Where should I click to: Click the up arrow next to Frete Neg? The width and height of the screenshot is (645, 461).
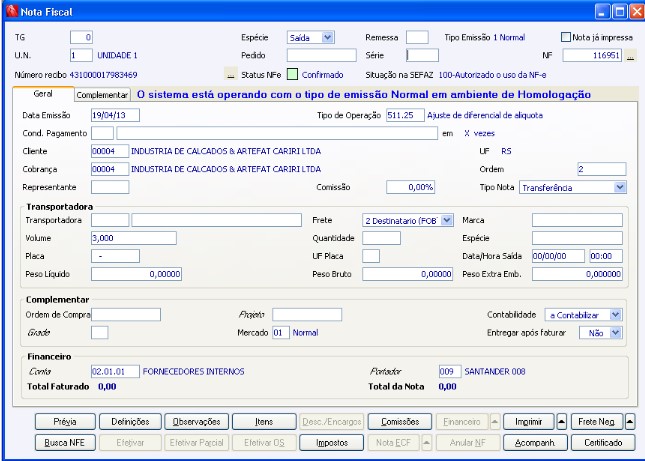pyautogui.click(x=630, y=422)
